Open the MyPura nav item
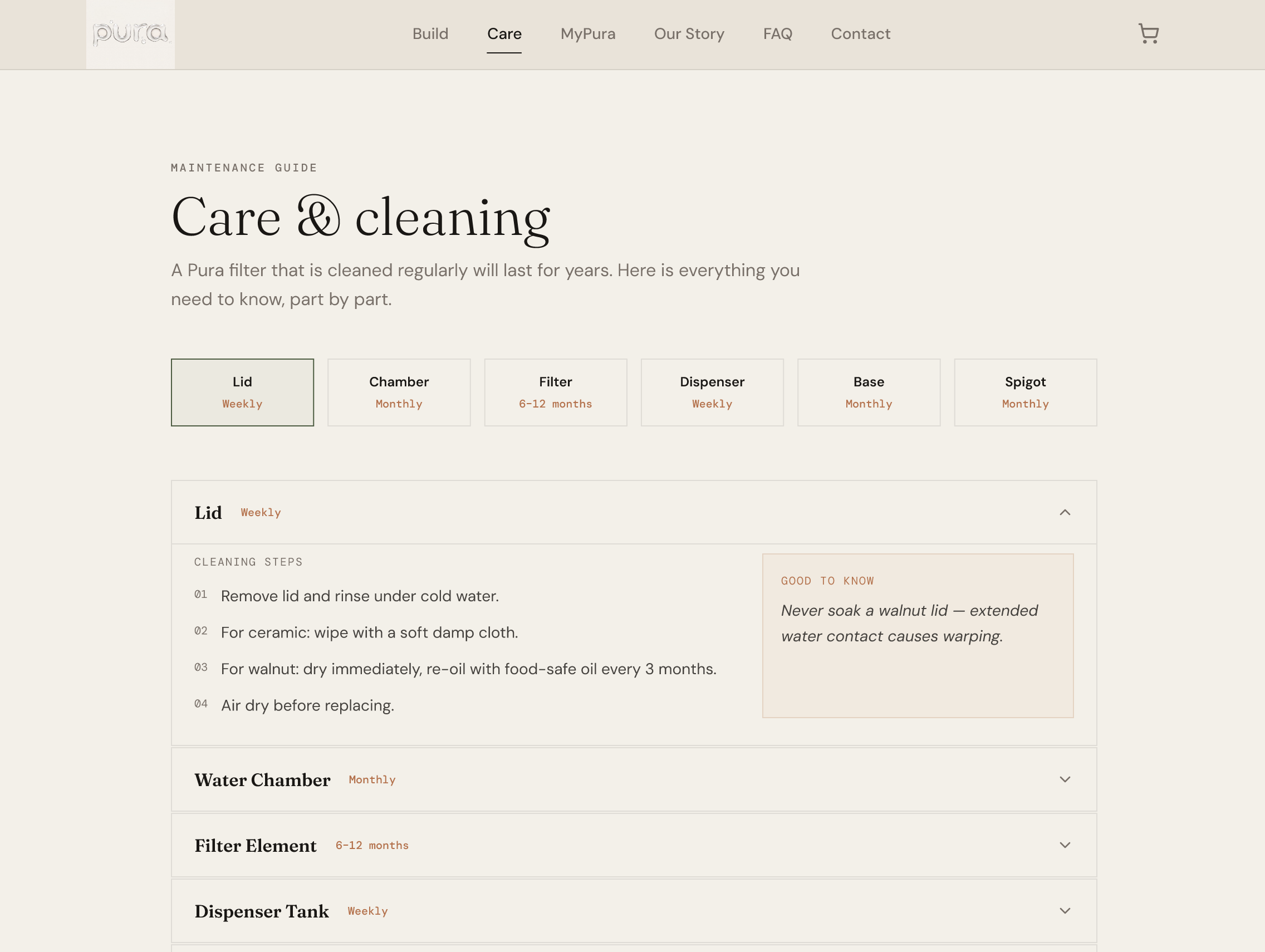1265x952 pixels. 588,34
